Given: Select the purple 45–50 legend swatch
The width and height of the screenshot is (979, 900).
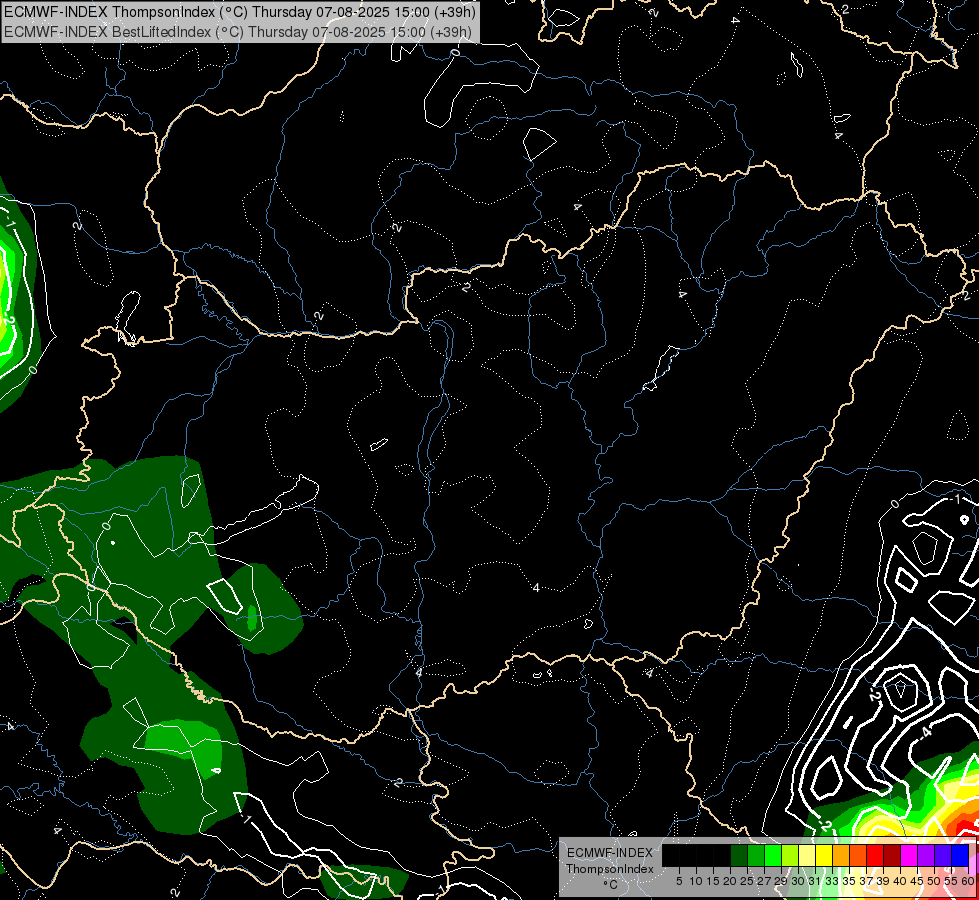Looking at the screenshot, I should pos(926,855).
